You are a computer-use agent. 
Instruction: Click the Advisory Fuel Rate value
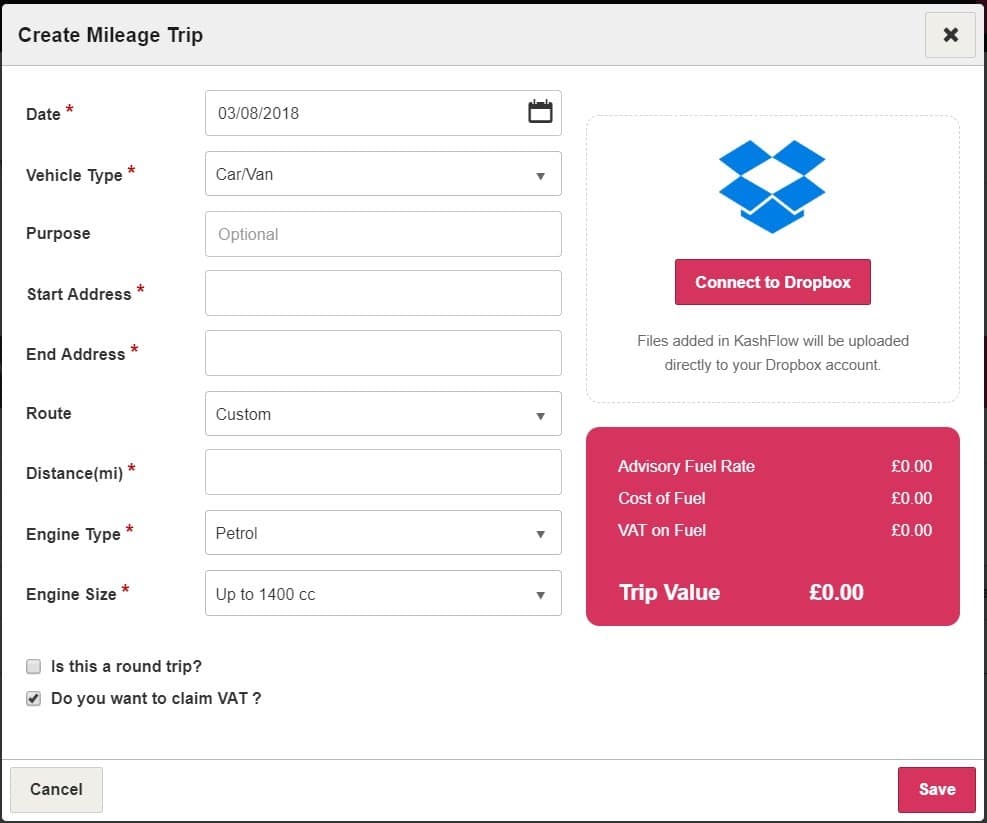(911, 466)
